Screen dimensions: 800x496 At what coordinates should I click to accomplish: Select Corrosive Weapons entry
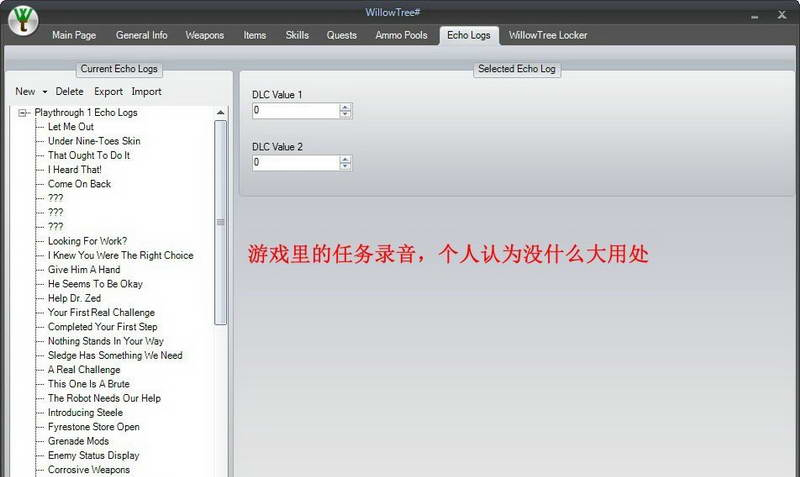tap(89, 469)
